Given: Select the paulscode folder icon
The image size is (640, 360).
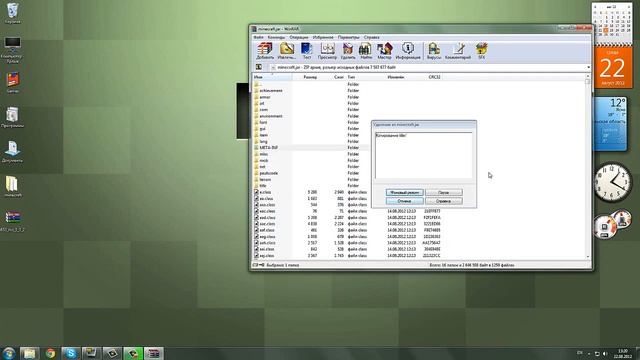Looking at the screenshot, I should pos(256,173).
